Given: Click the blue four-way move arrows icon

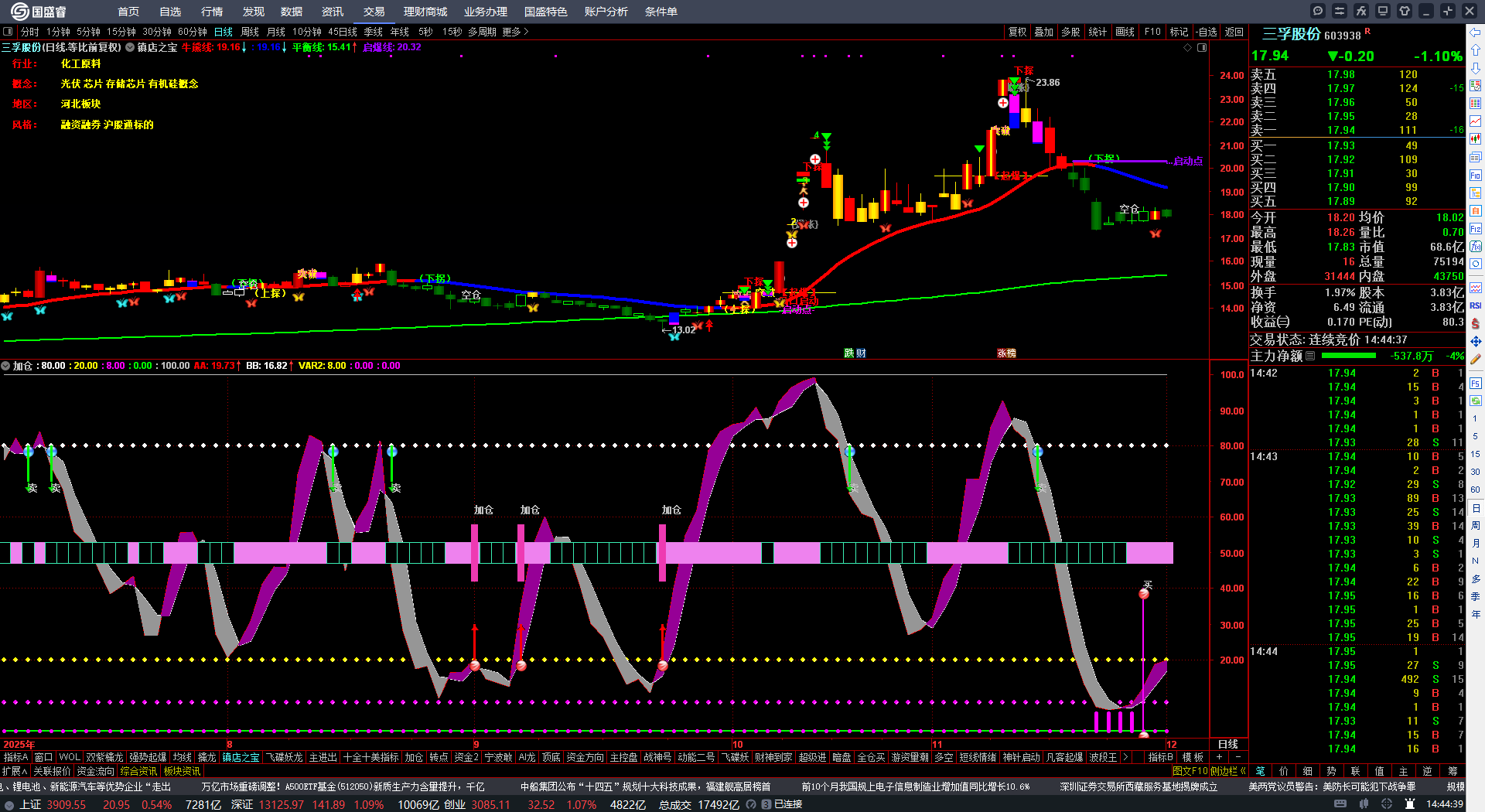Looking at the screenshot, I should coord(1476,341).
